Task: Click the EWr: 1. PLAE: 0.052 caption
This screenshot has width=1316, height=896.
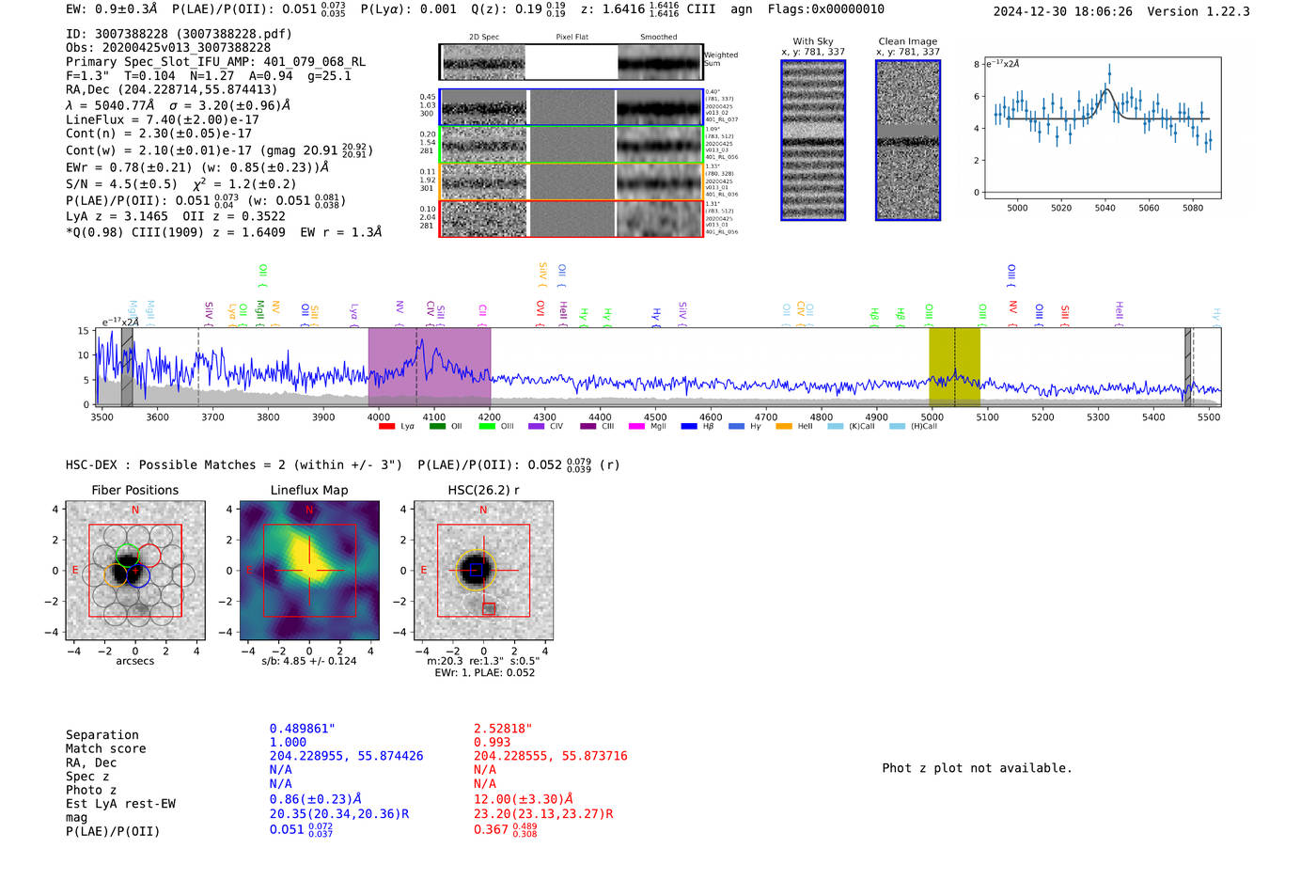Action: (484, 673)
